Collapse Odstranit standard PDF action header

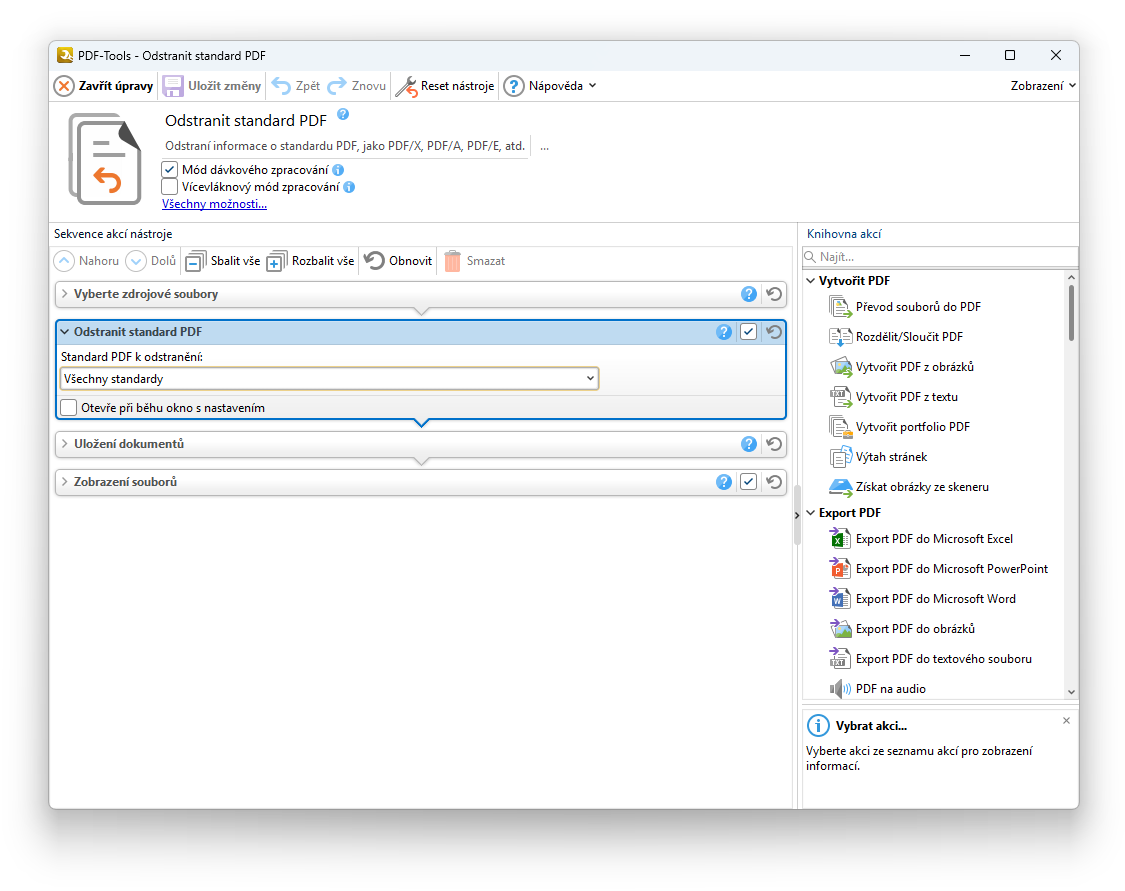(65, 332)
